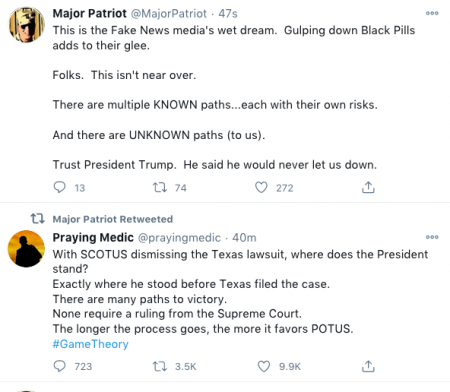Open the Major Patriot display name
This screenshot has height=392, width=450.
point(89,14)
